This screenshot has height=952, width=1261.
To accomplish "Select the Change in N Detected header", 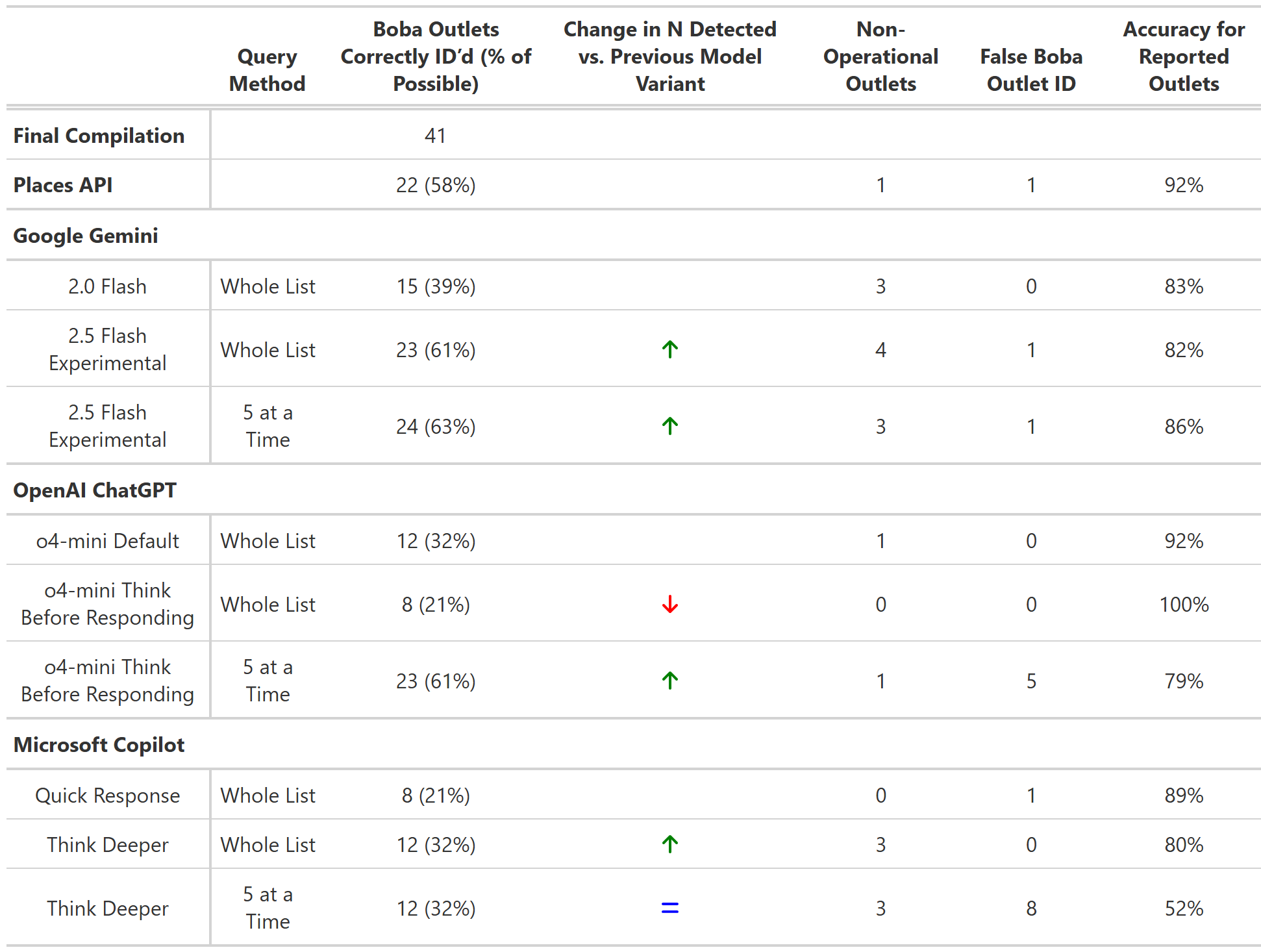I will click(x=669, y=56).
